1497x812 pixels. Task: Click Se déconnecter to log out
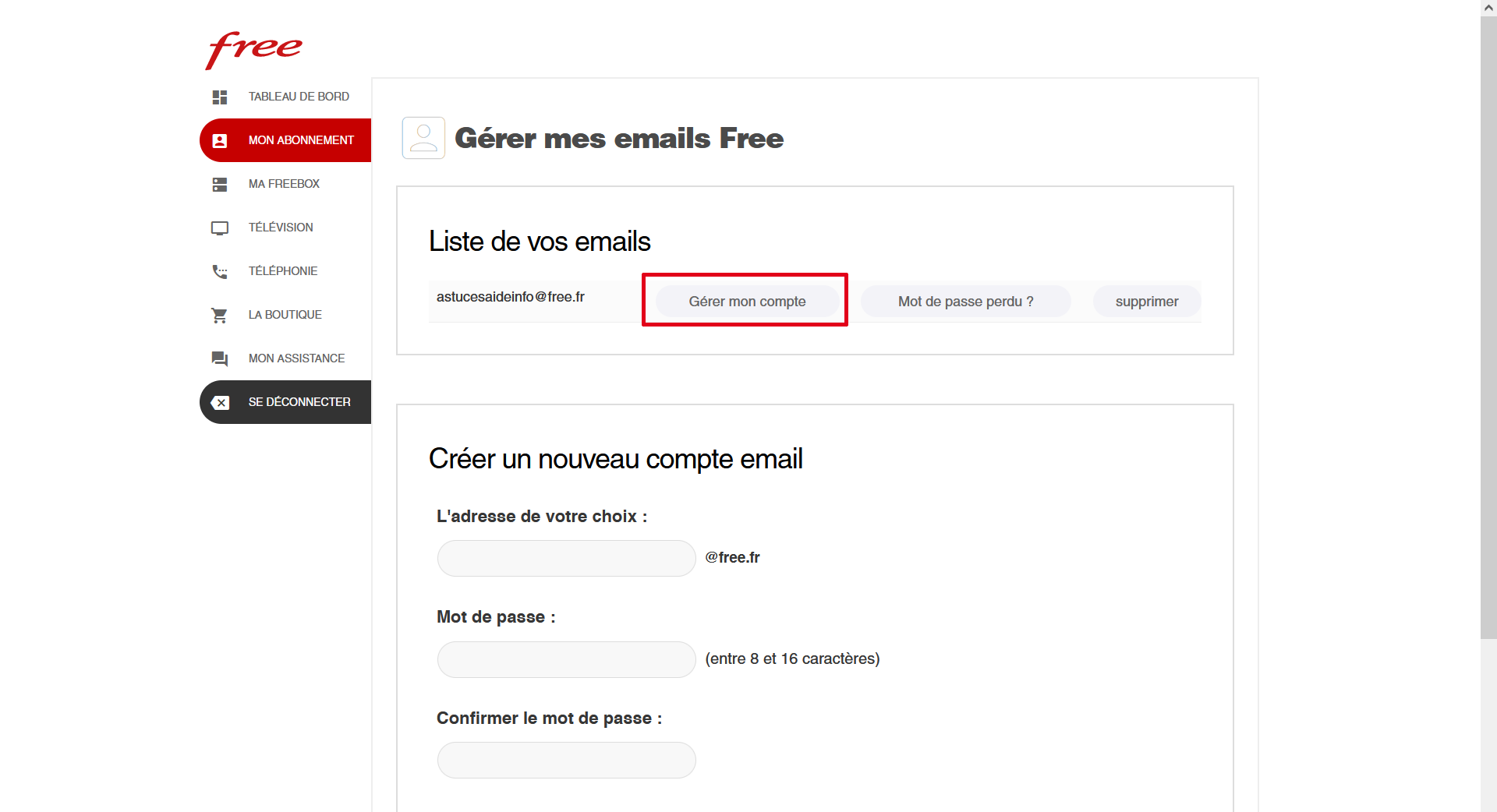coord(285,402)
